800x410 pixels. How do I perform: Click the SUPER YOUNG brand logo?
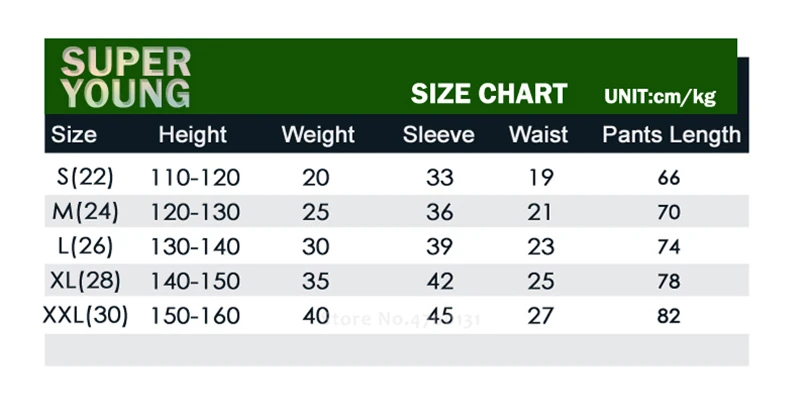(126, 78)
